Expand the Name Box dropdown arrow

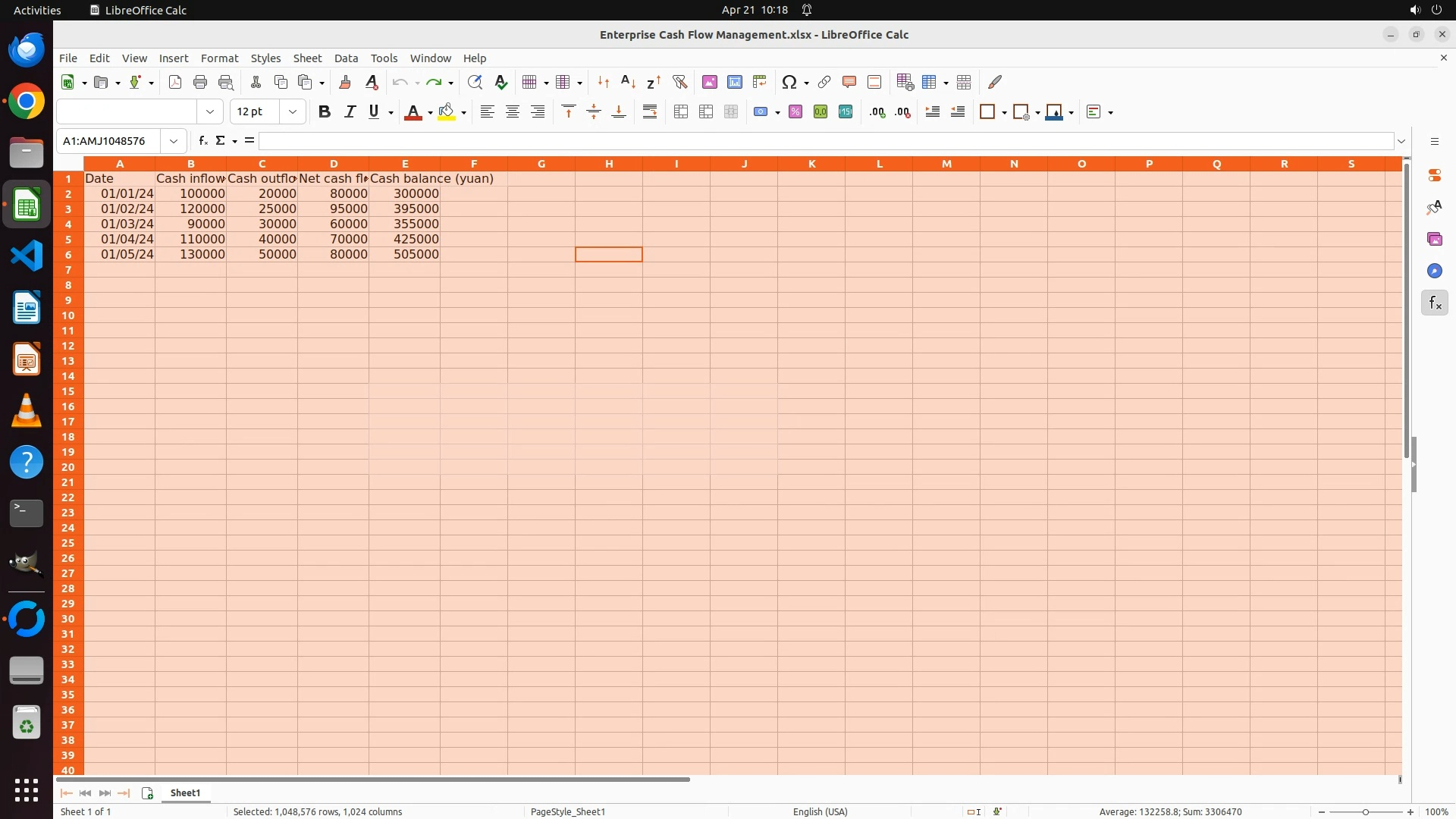(x=174, y=141)
